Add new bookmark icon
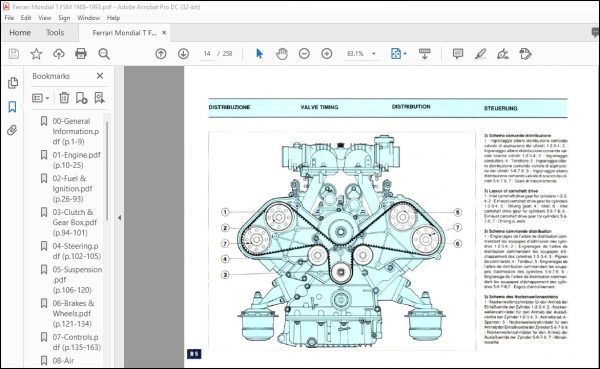Image resolution: width=600 pixels, height=369 pixels. 81,98
